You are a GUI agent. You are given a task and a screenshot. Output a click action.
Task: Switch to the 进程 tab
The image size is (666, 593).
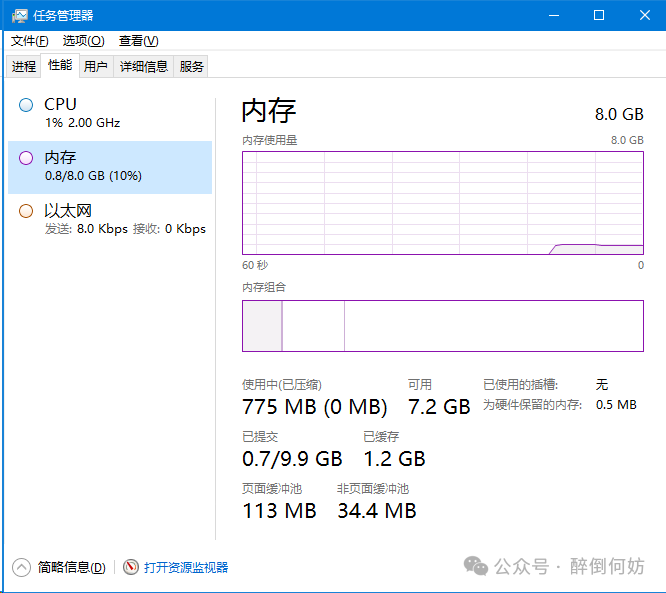click(x=24, y=66)
